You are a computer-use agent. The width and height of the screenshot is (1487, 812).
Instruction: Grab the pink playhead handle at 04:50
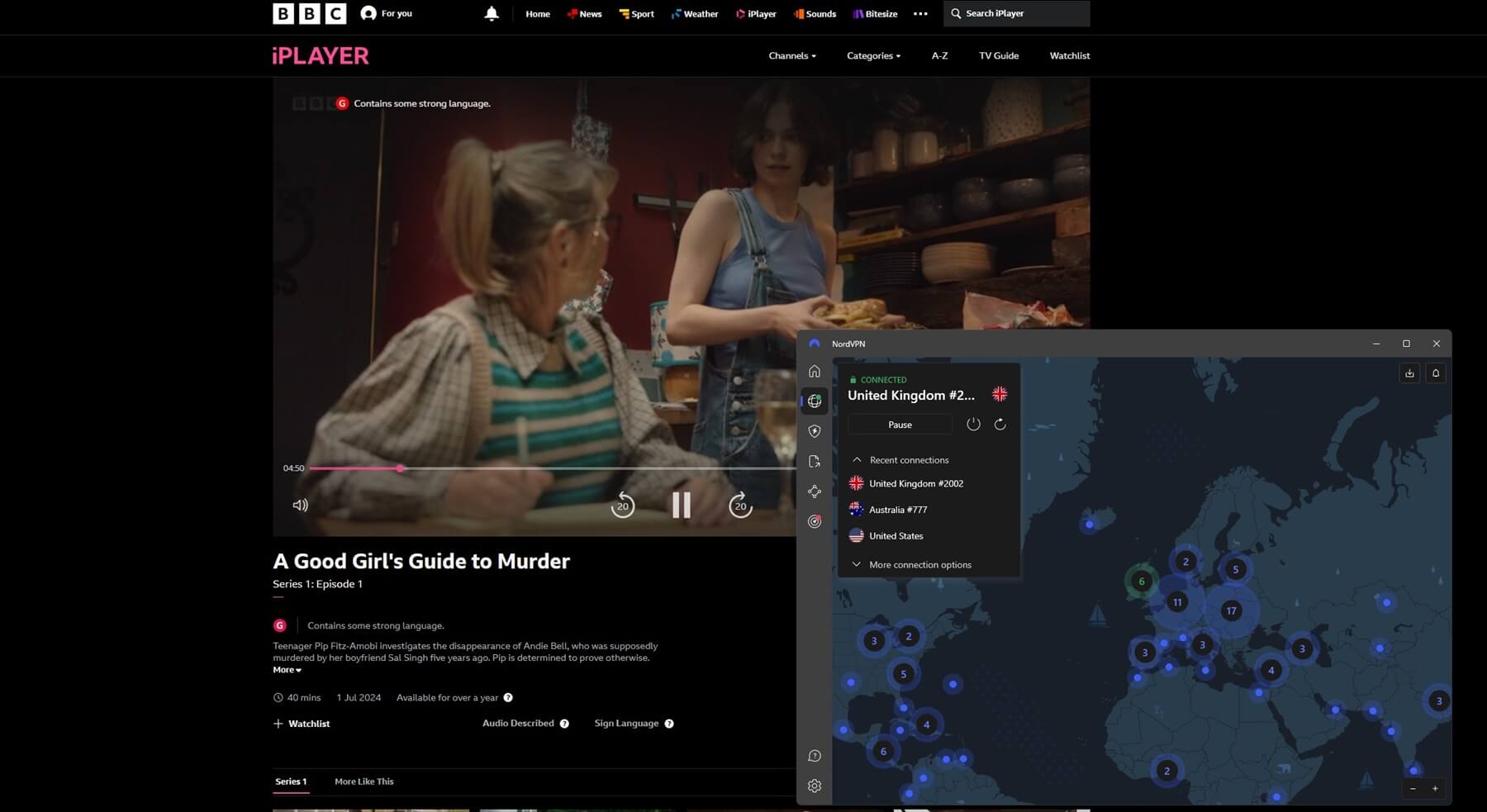point(400,468)
